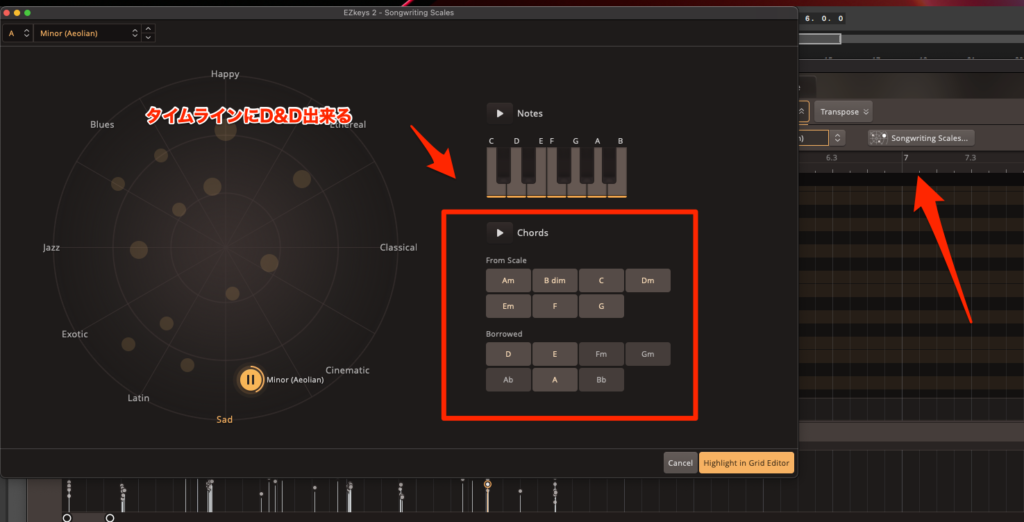
Task: Pick the scale dot near Jazz
Action: click(139, 249)
